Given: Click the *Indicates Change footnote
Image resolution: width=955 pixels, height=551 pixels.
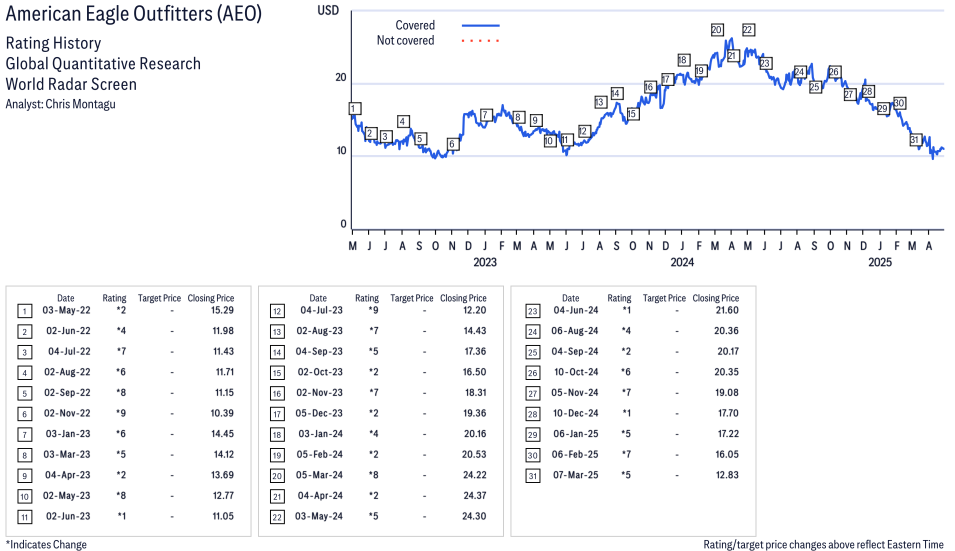Looking at the screenshot, I should click(x=46, y=544).
